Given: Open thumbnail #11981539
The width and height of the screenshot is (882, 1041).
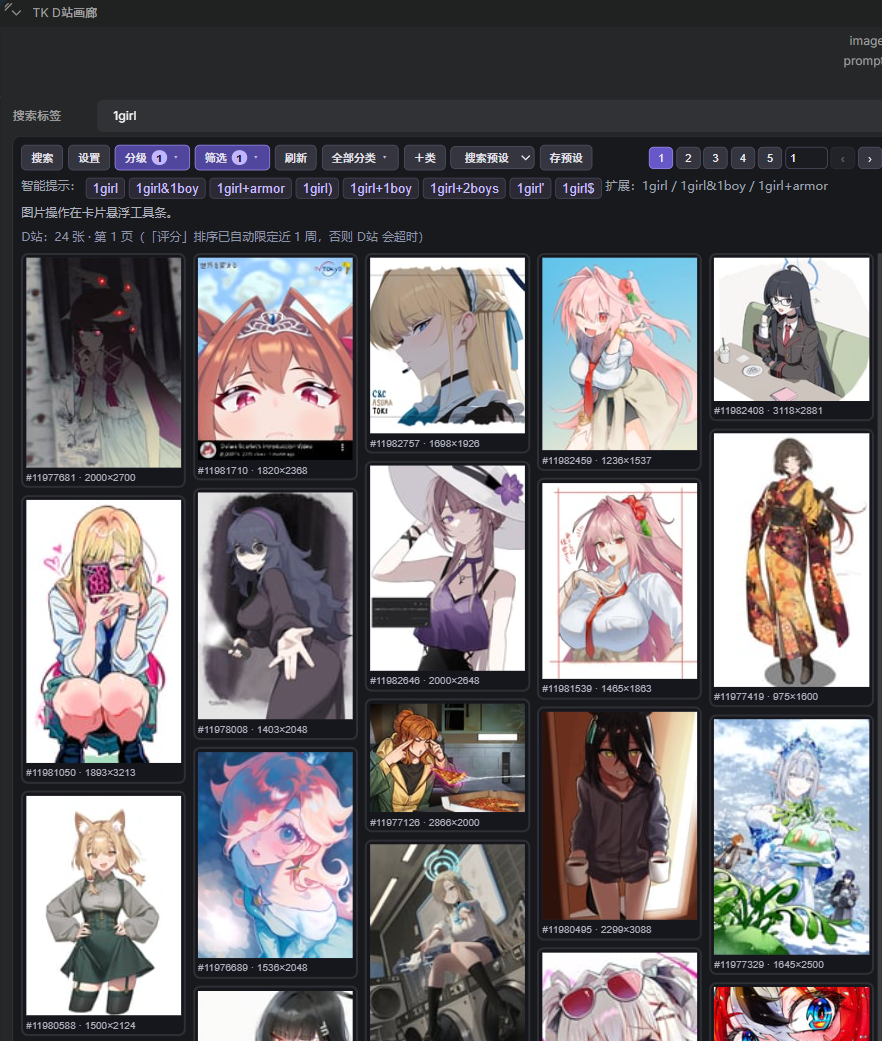Looking at the screenshot, I should coord(619,581).
